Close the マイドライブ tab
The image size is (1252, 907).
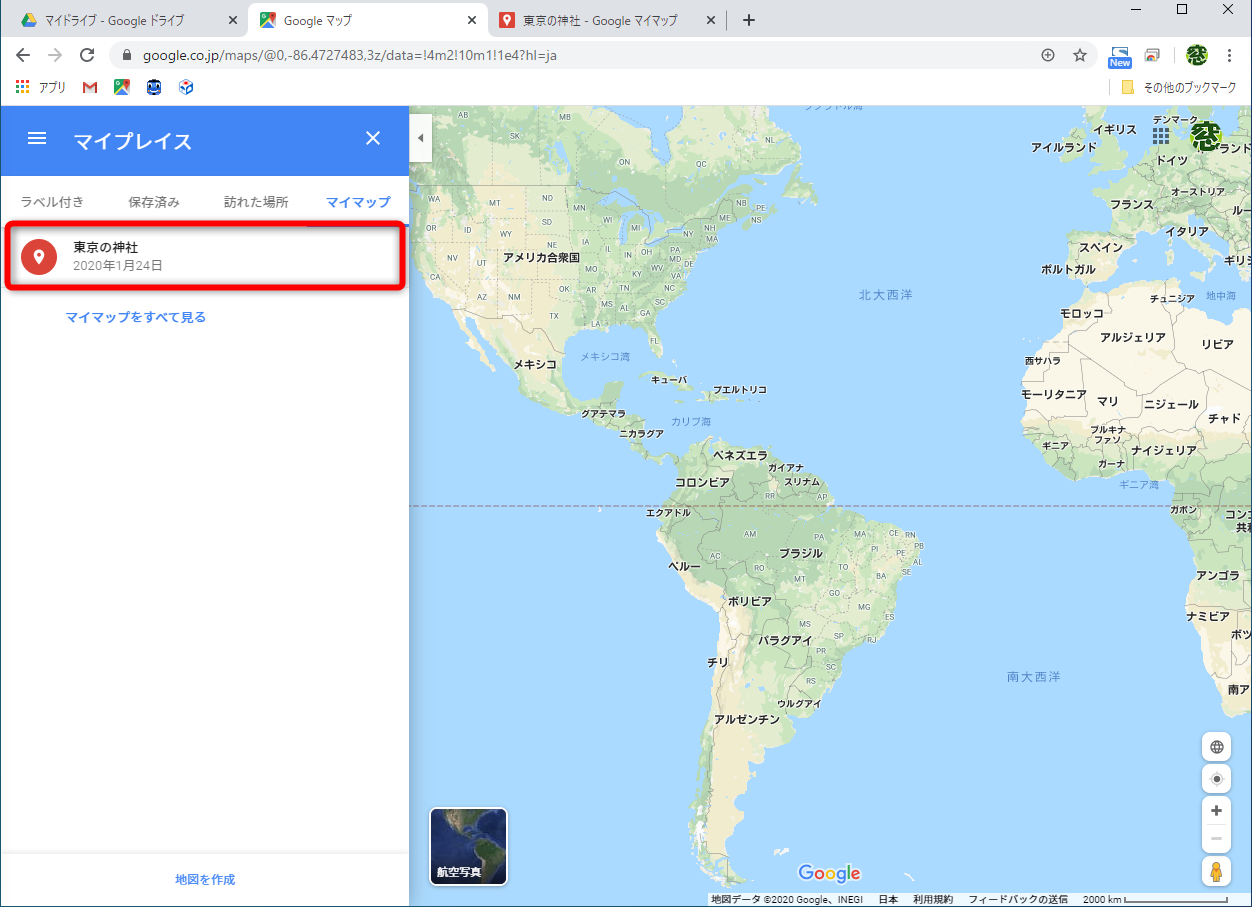[x=233, y=20]
